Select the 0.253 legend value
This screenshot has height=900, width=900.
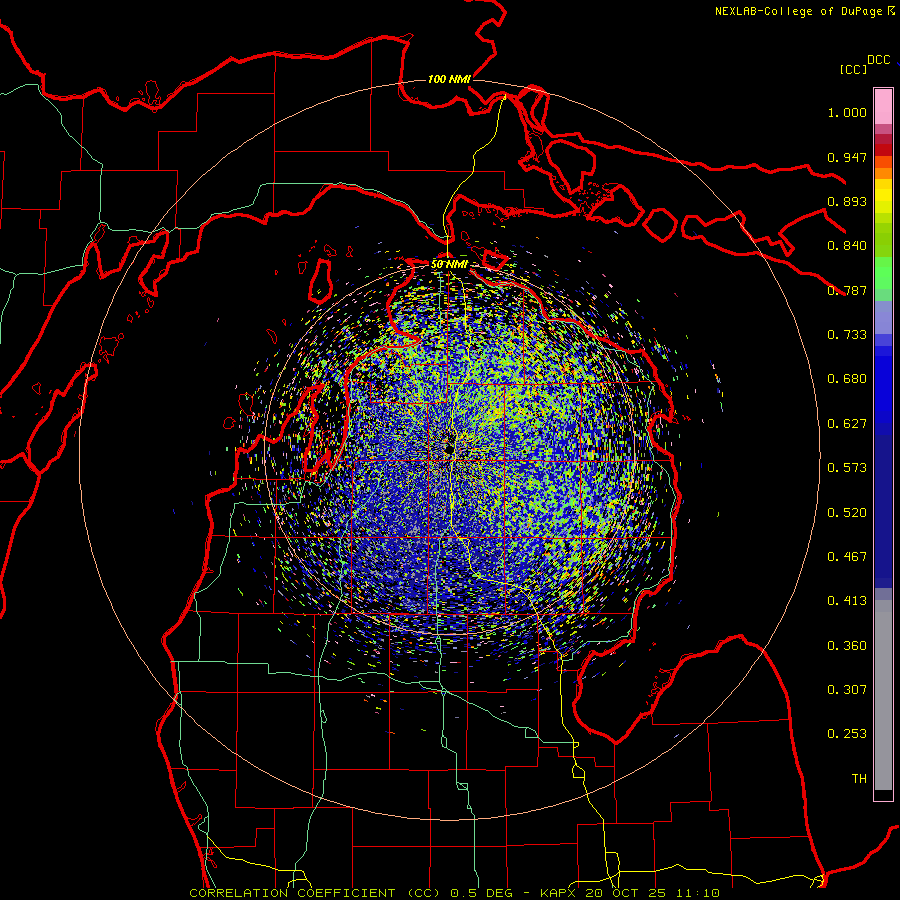click(x=847, y=734)
